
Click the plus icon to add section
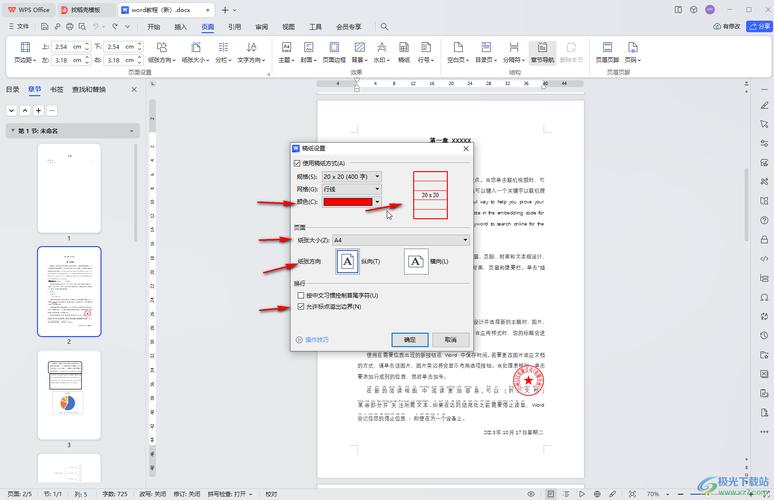coord(38,110)
